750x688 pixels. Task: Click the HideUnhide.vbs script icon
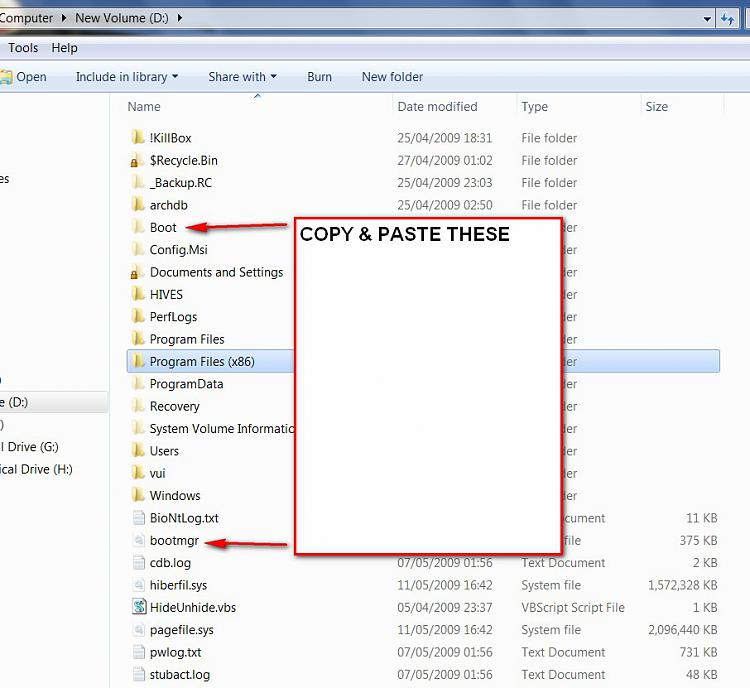pyautogui.click(x=139, y=607)
